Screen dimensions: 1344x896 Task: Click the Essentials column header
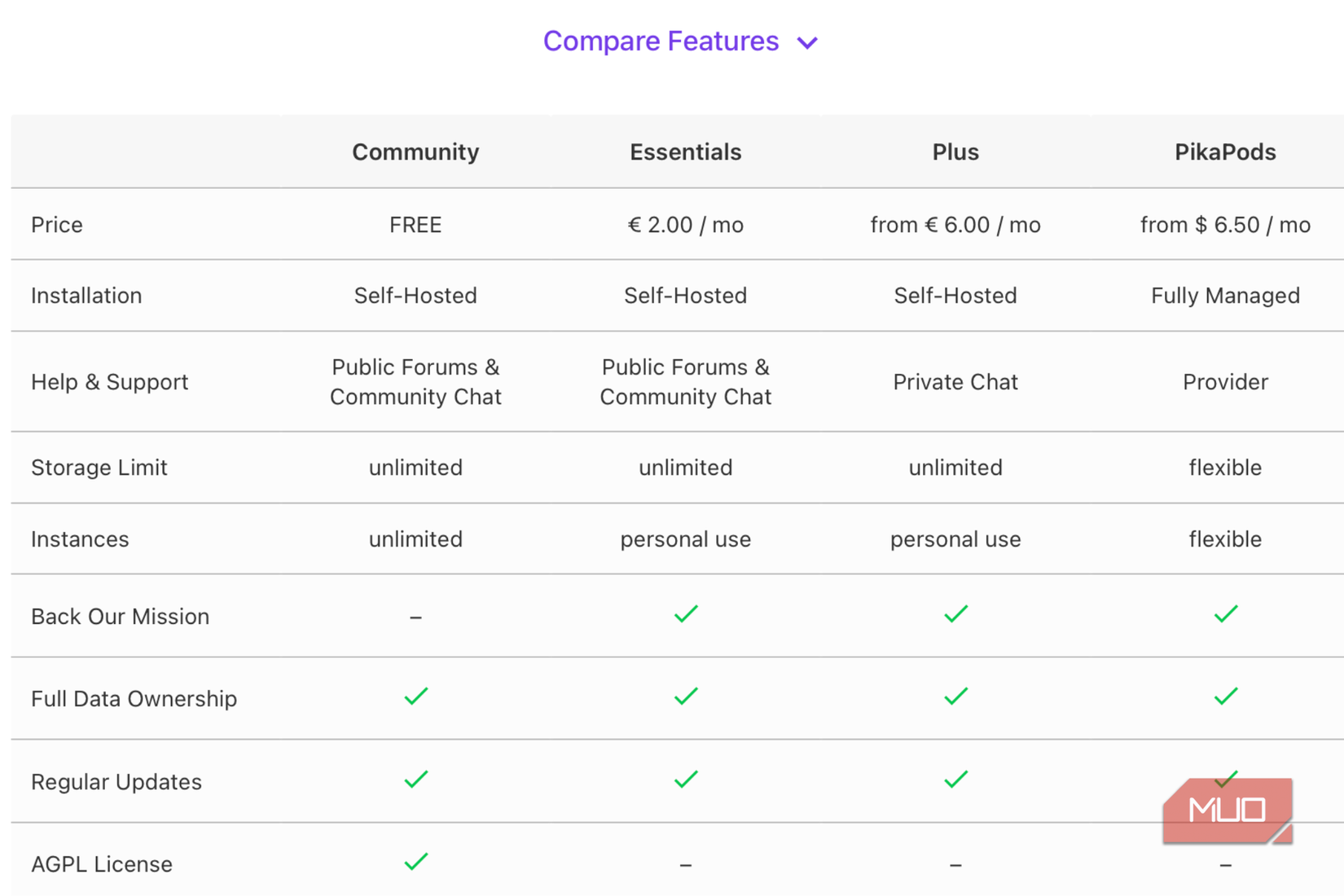click(x=686, y=152)
